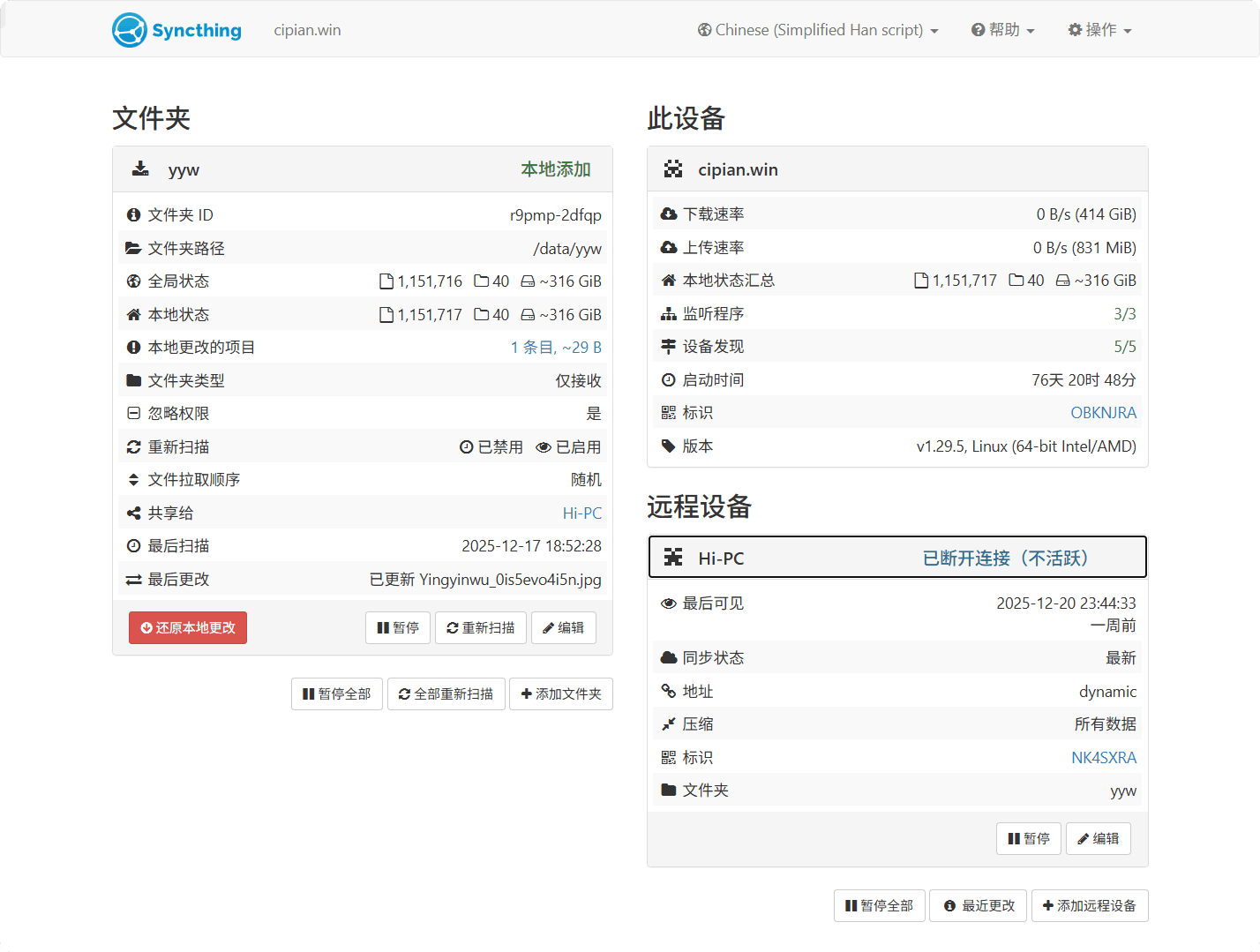
Task: Click the yyw folder download icon
Action: coord(140,169)
